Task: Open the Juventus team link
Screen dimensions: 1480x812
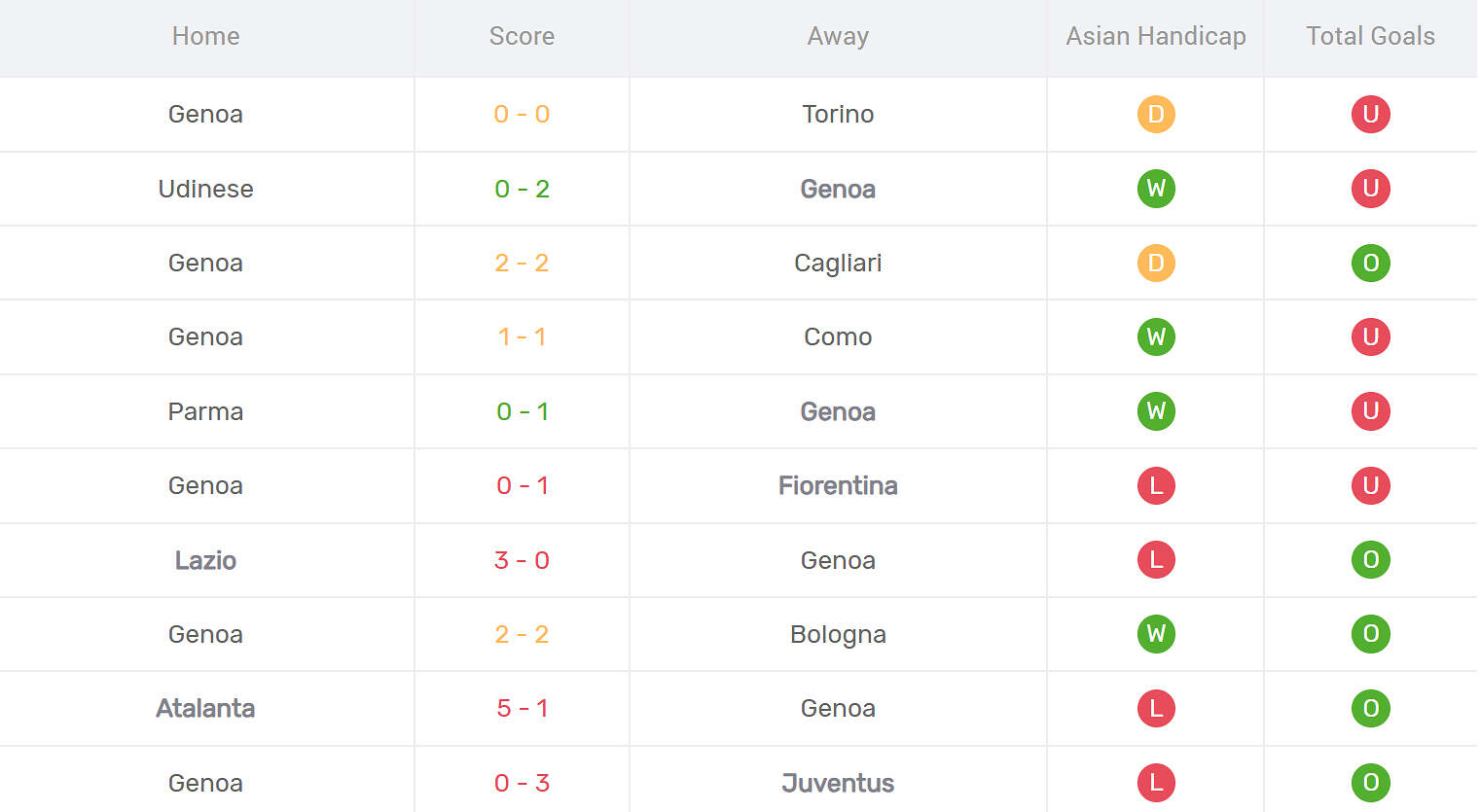Action: coord(838,783)
